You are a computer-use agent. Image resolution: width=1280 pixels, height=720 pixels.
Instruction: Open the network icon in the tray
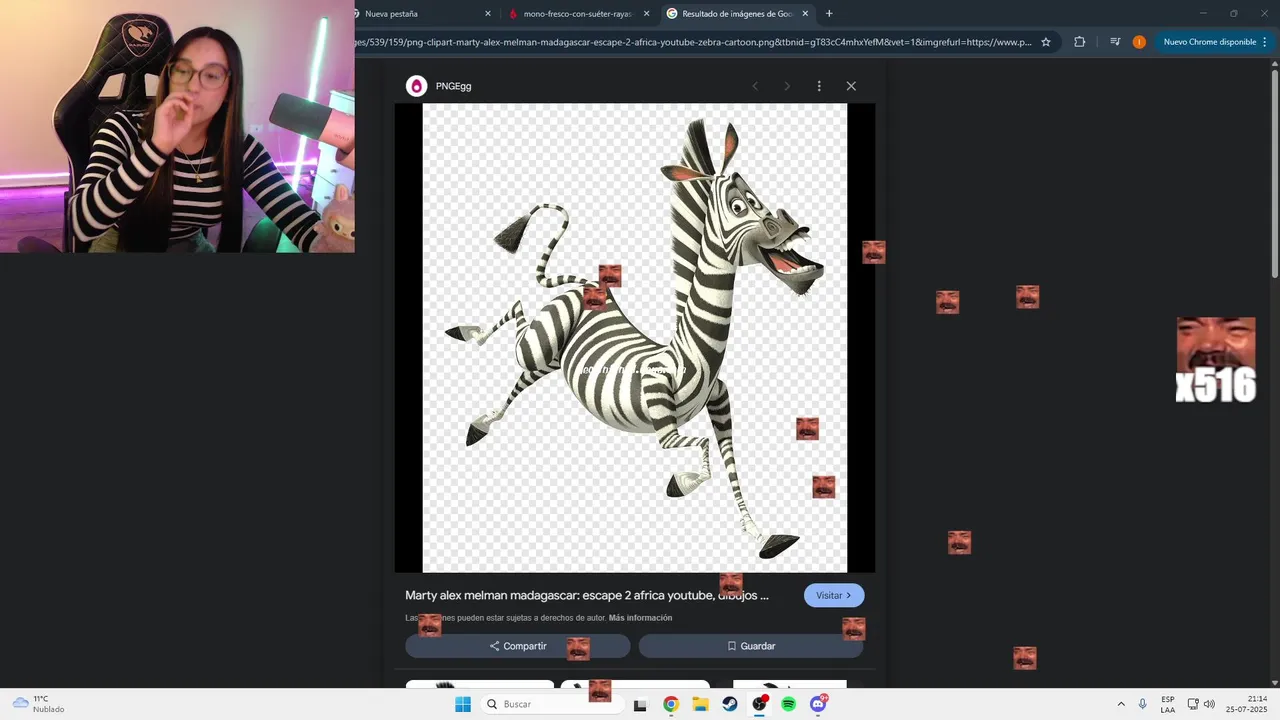click(x=1193, y=704)
